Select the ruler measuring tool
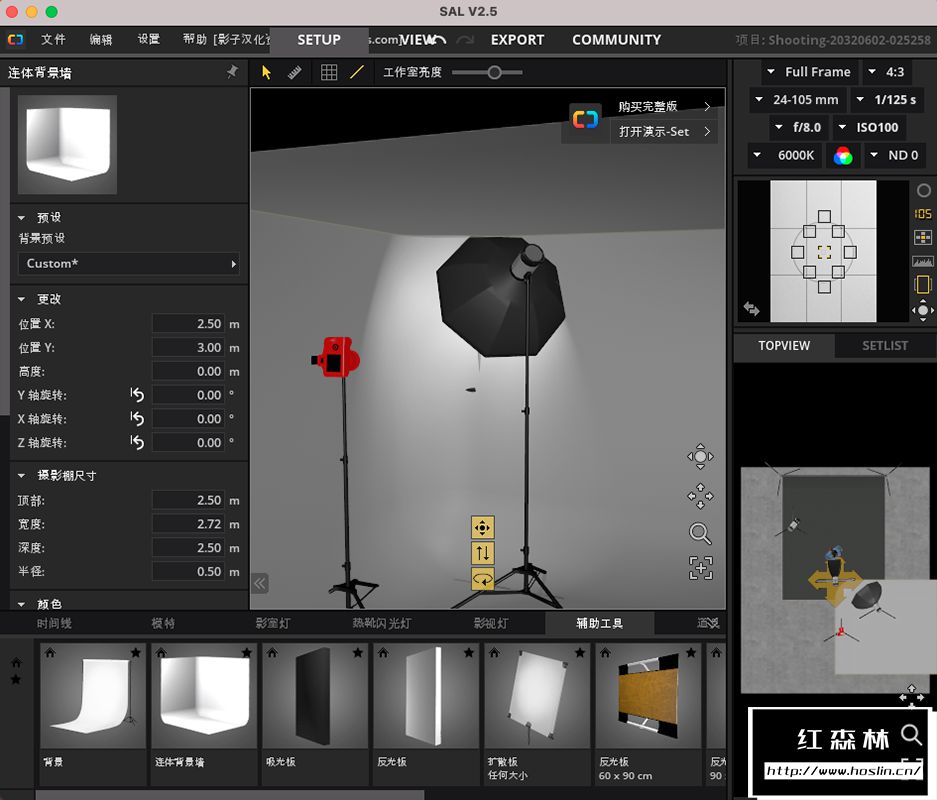Image resolution: width=937 pixels, height=800 pixels. point(295,72)
